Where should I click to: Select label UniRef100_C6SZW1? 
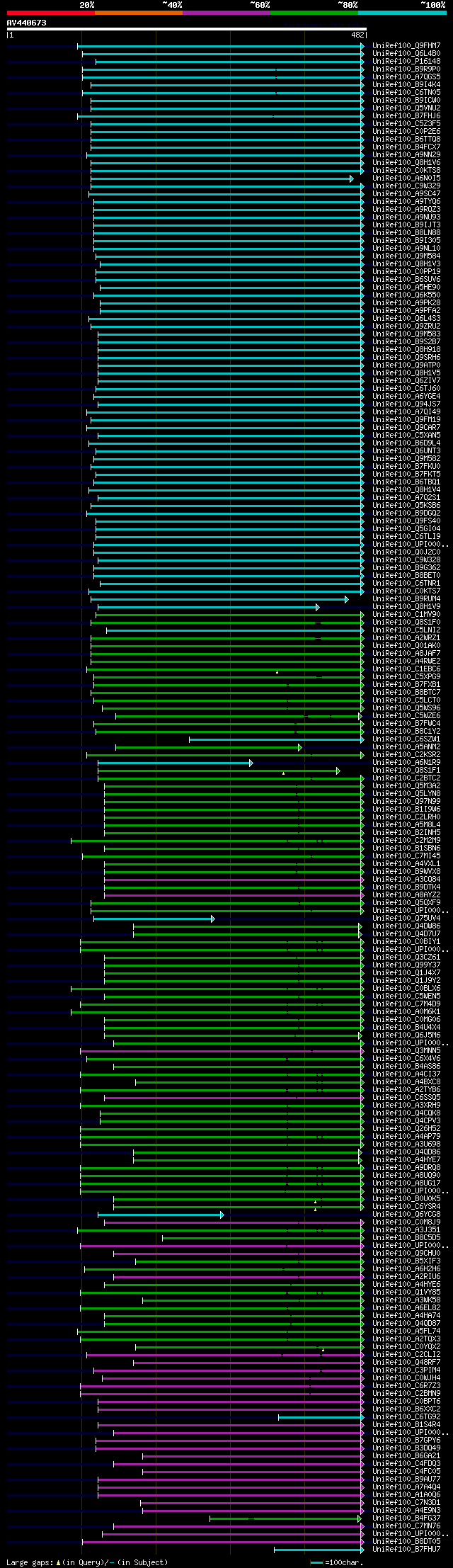coord(406,739)
